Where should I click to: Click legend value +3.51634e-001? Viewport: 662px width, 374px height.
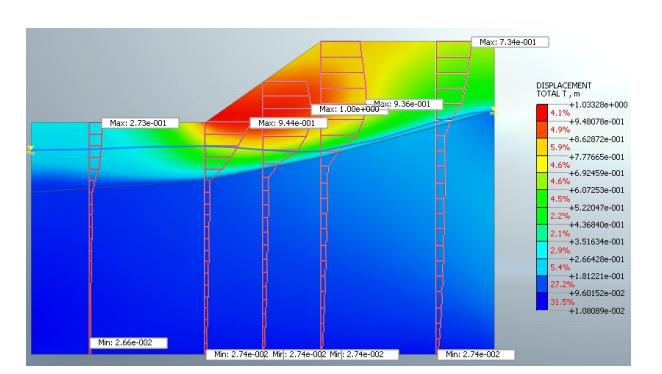(x=597, y=242)
